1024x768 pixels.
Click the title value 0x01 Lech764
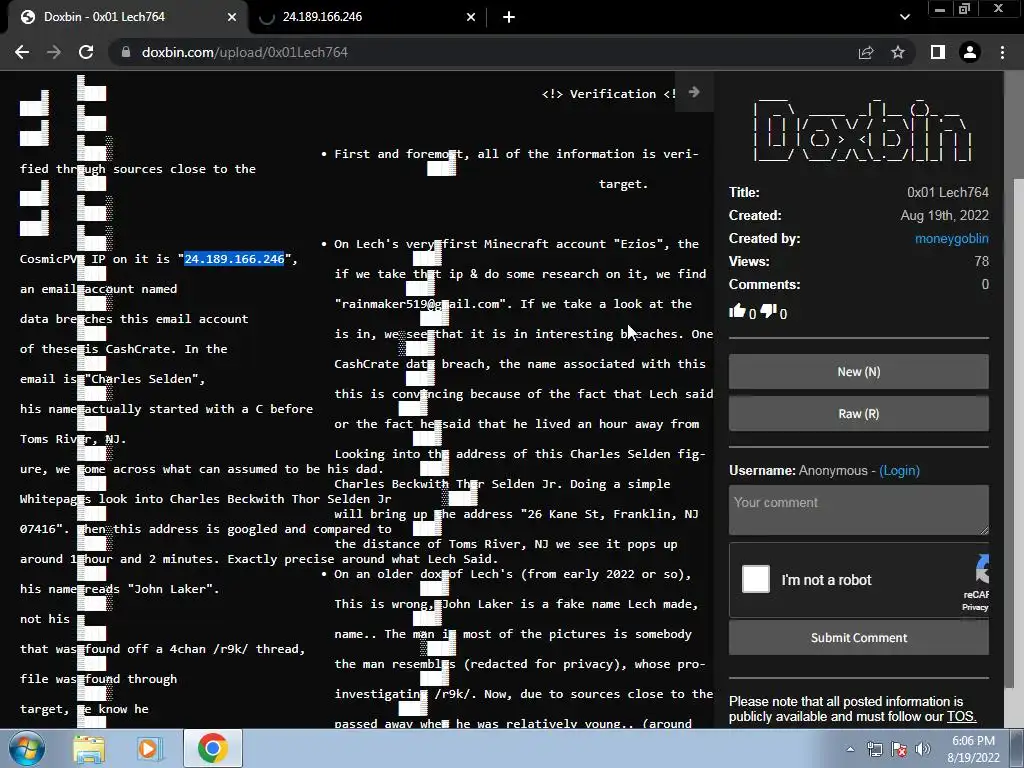948,192
